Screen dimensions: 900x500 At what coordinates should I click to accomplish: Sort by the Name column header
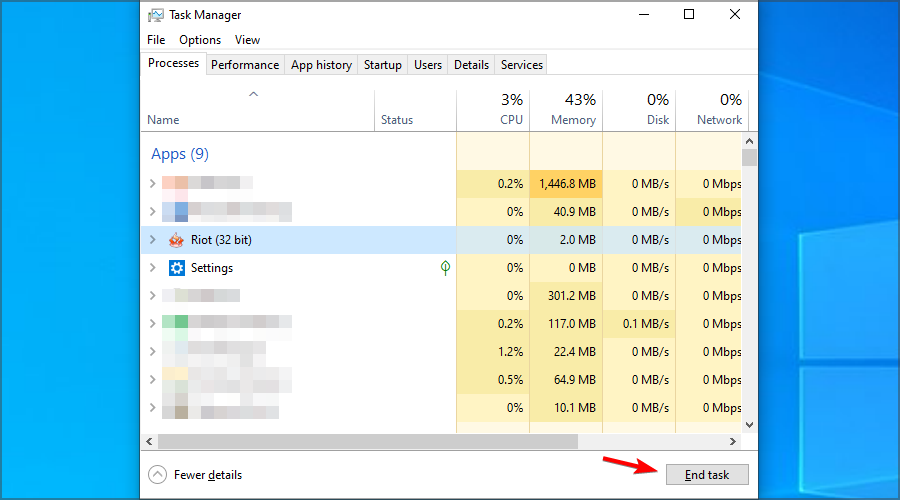pos(258,111)
